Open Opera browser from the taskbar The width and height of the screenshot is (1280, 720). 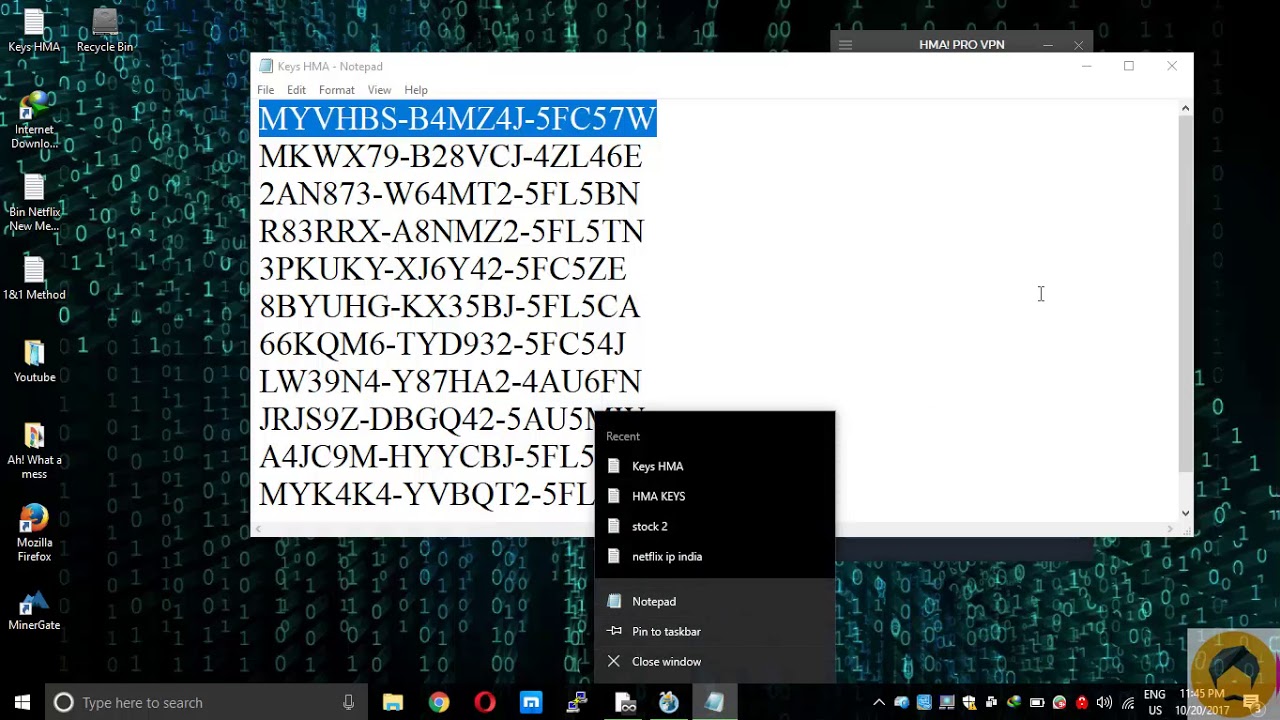(x=485, y=702)
